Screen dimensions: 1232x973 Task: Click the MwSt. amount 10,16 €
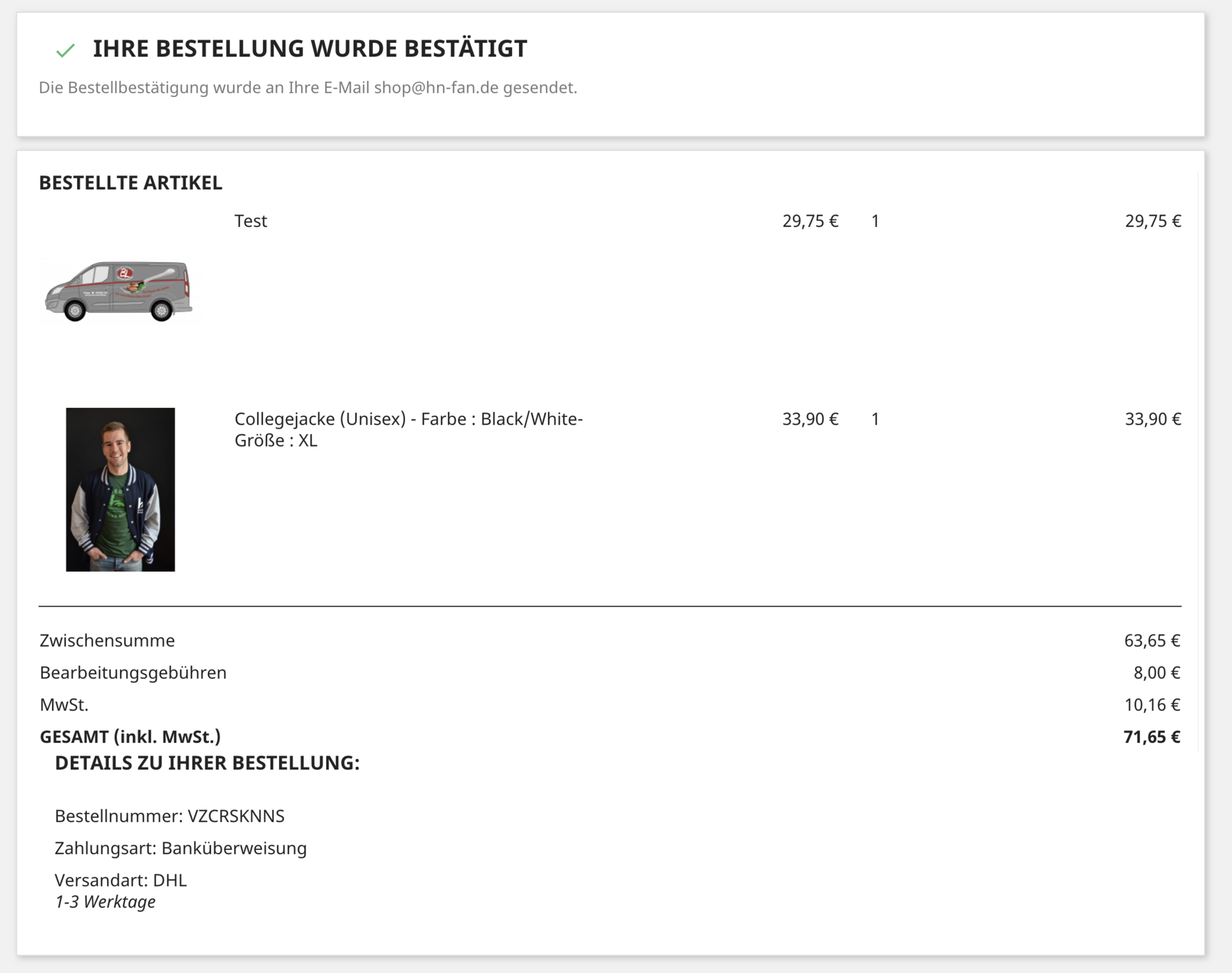pyautogui.click(x=1152, y=704)
